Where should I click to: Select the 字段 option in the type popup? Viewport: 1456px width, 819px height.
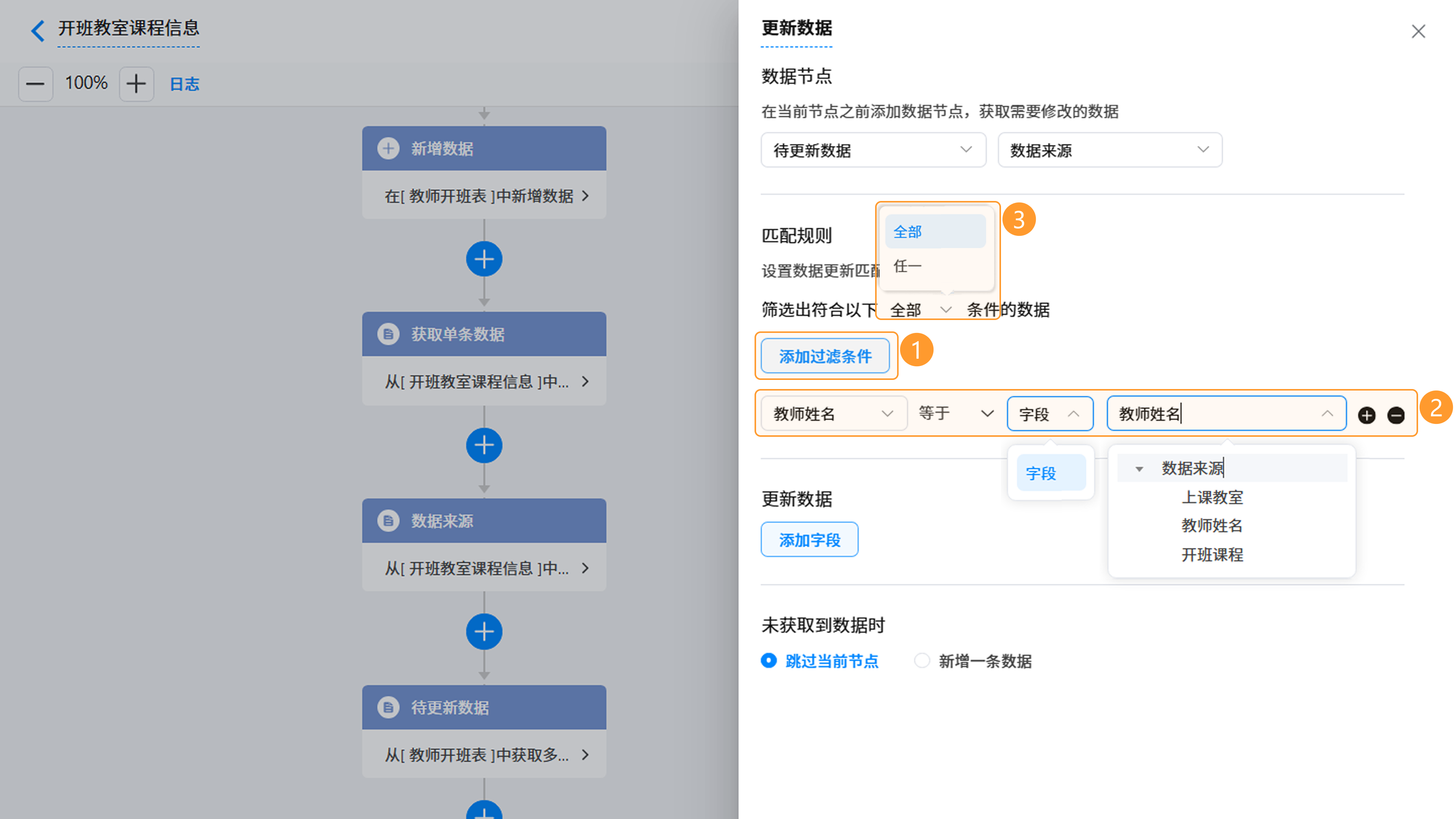1051,473
